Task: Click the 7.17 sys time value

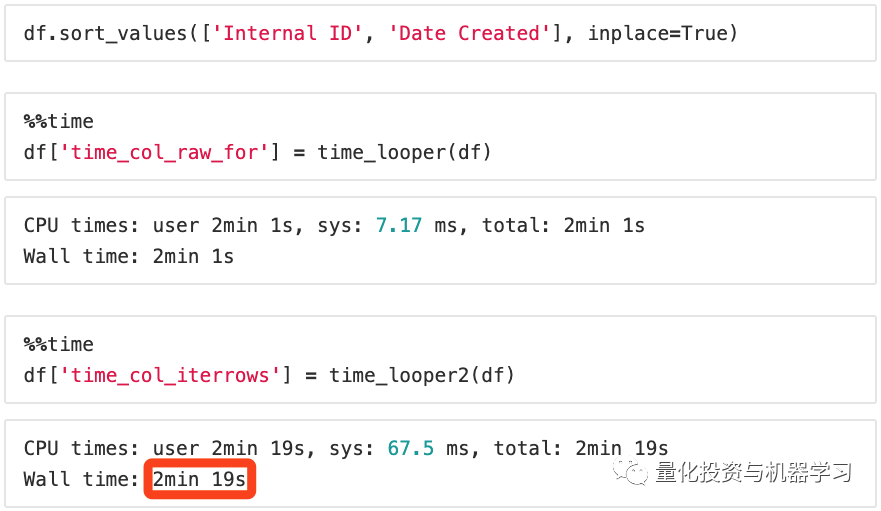Action: [398, 225]
